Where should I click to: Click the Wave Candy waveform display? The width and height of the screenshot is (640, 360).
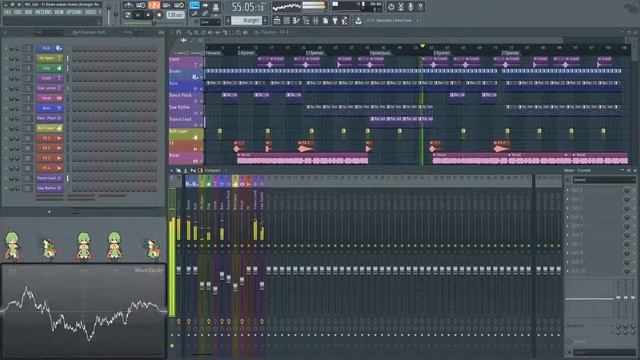tap(83, 311)
